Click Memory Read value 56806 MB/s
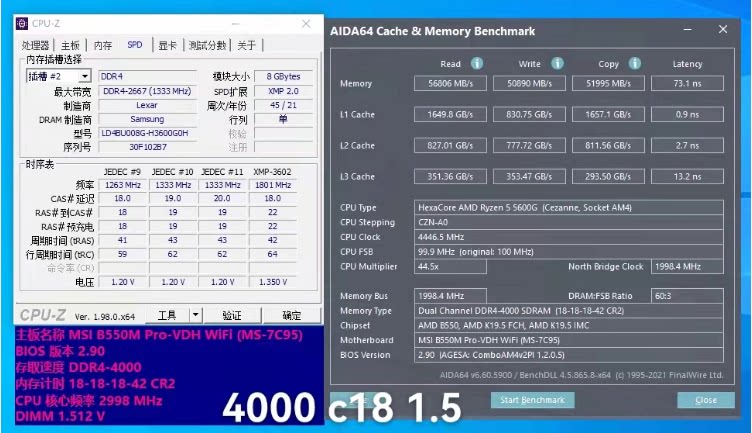This screenshot has width=752, height=433. point(450,83)
